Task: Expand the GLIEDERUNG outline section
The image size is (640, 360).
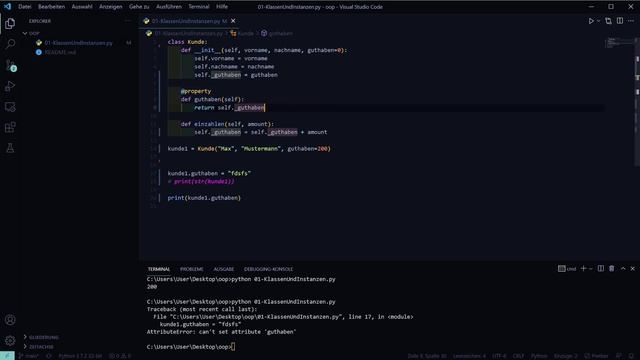Action: pos(41,337)
